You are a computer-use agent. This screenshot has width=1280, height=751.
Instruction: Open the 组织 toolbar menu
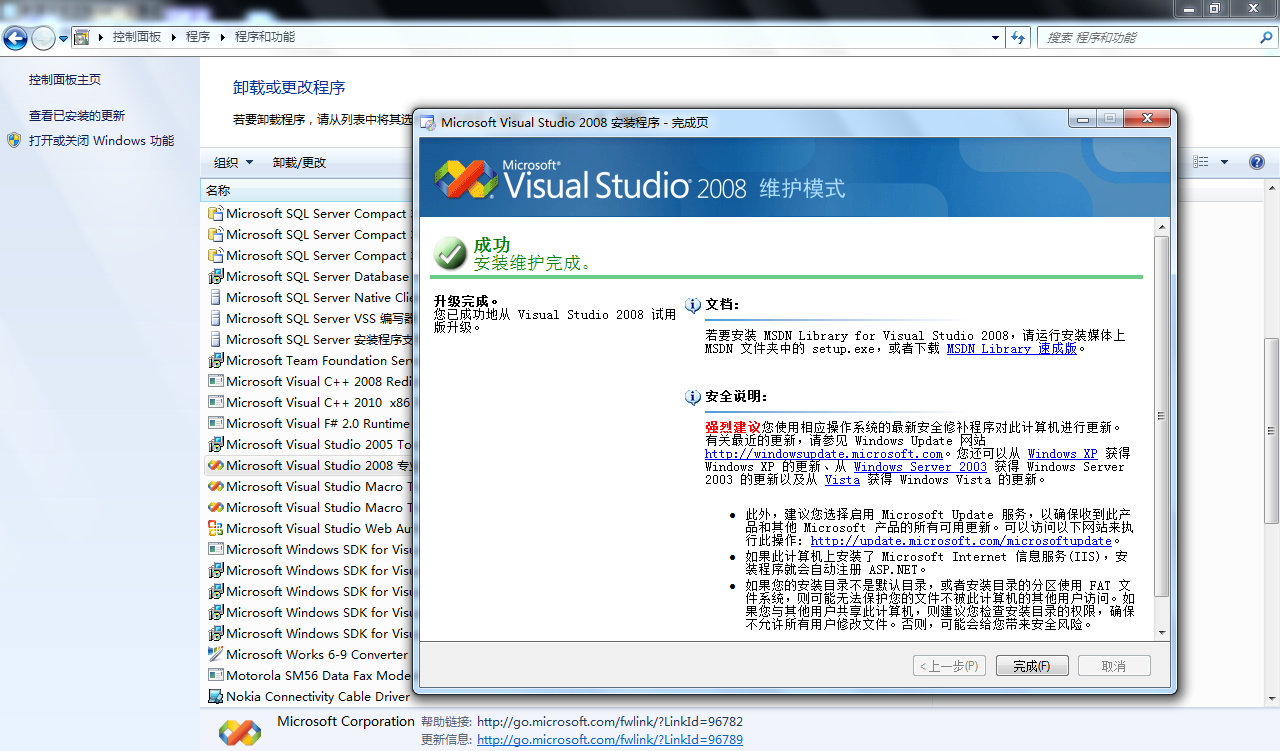click(233, 162)
